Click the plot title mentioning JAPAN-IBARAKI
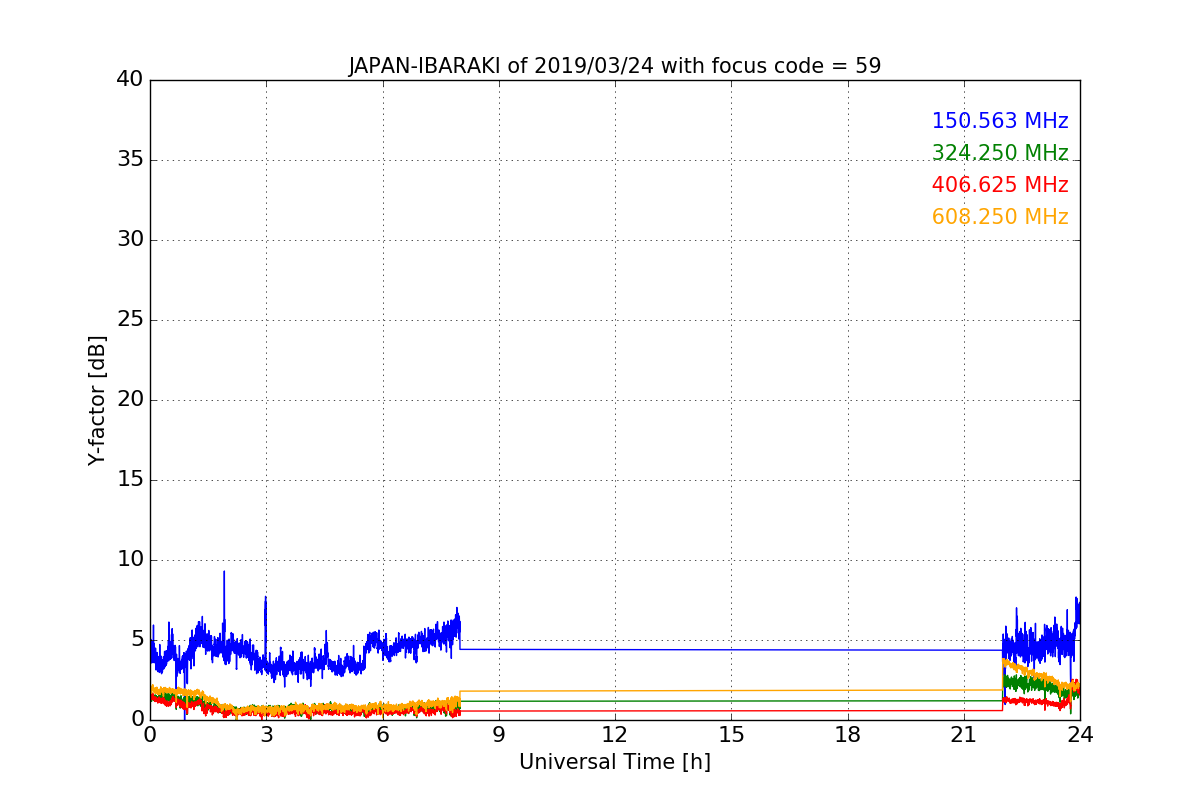The image size is (1200, 800). [614, 67]
